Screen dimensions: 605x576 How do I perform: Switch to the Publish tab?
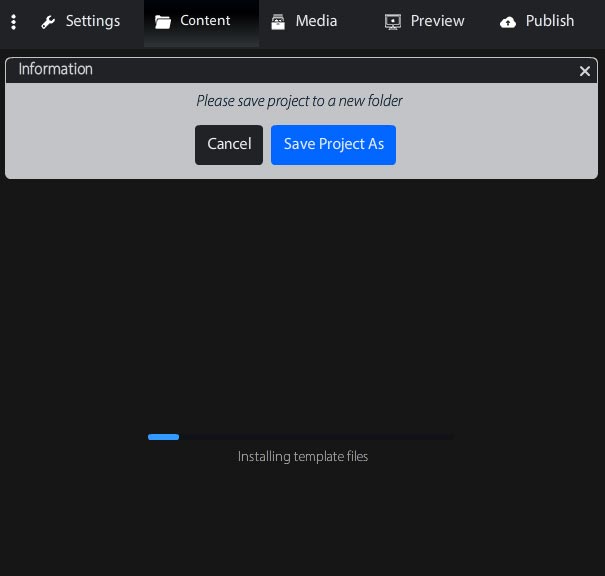(550, 21)
